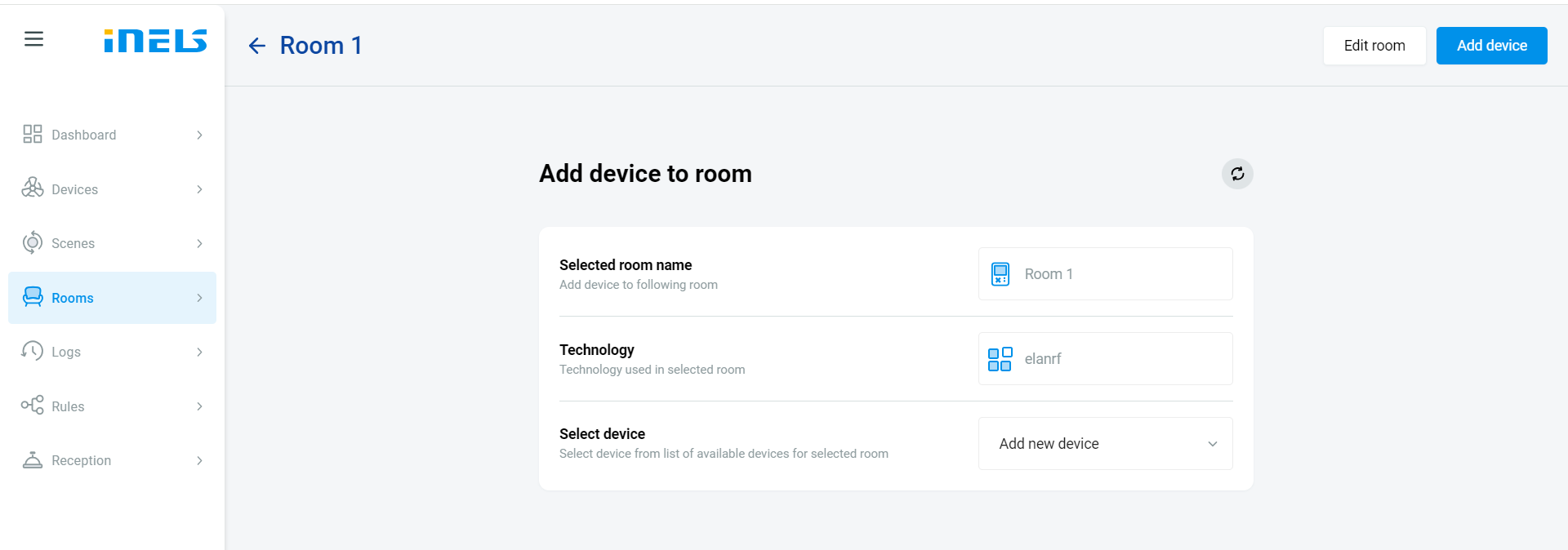The image size is (1568, 550).
Task: Open the hamburger menu
Action: [x=33, y=39]
